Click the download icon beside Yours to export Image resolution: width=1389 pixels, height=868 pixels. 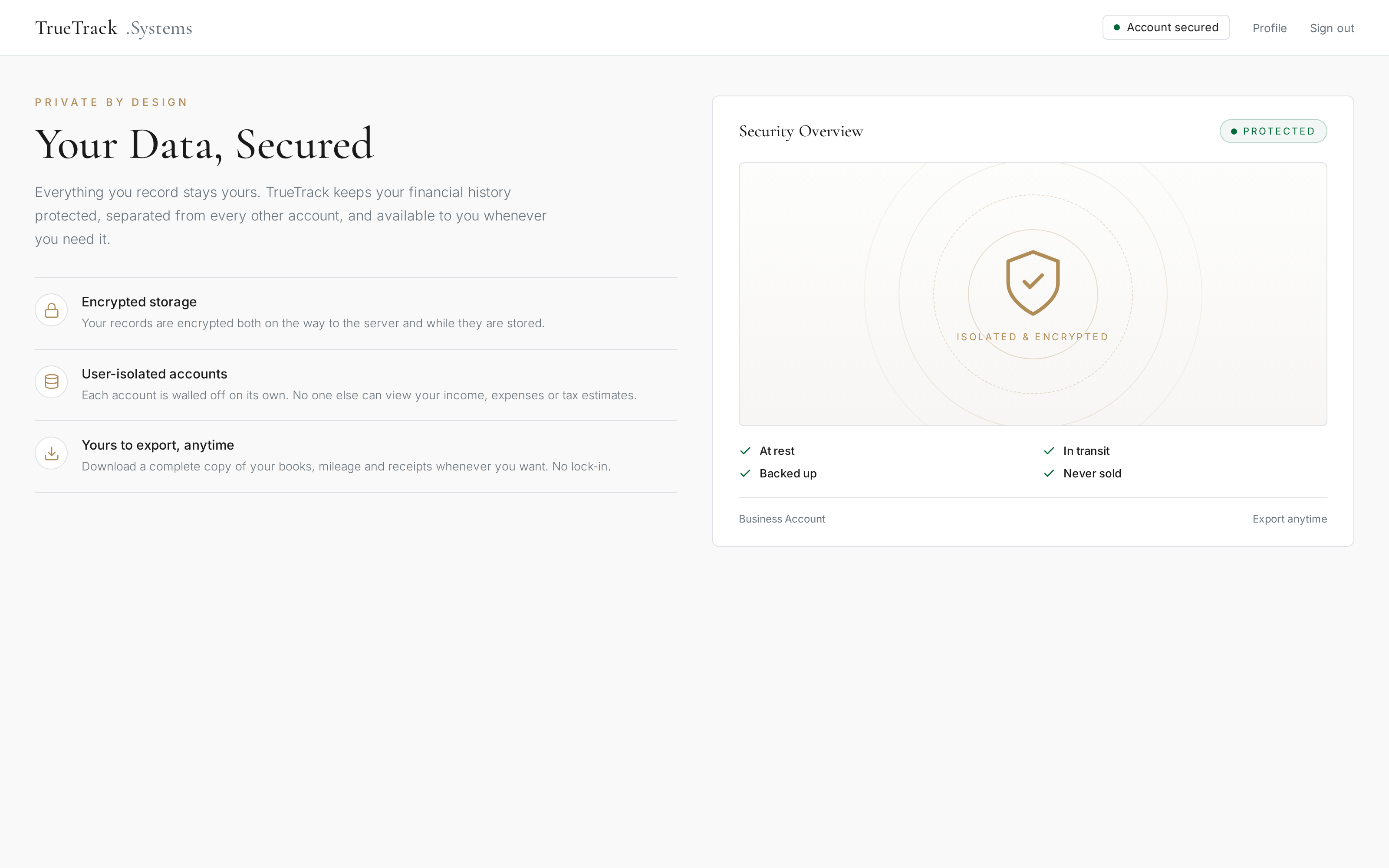[x=52, y=453]
